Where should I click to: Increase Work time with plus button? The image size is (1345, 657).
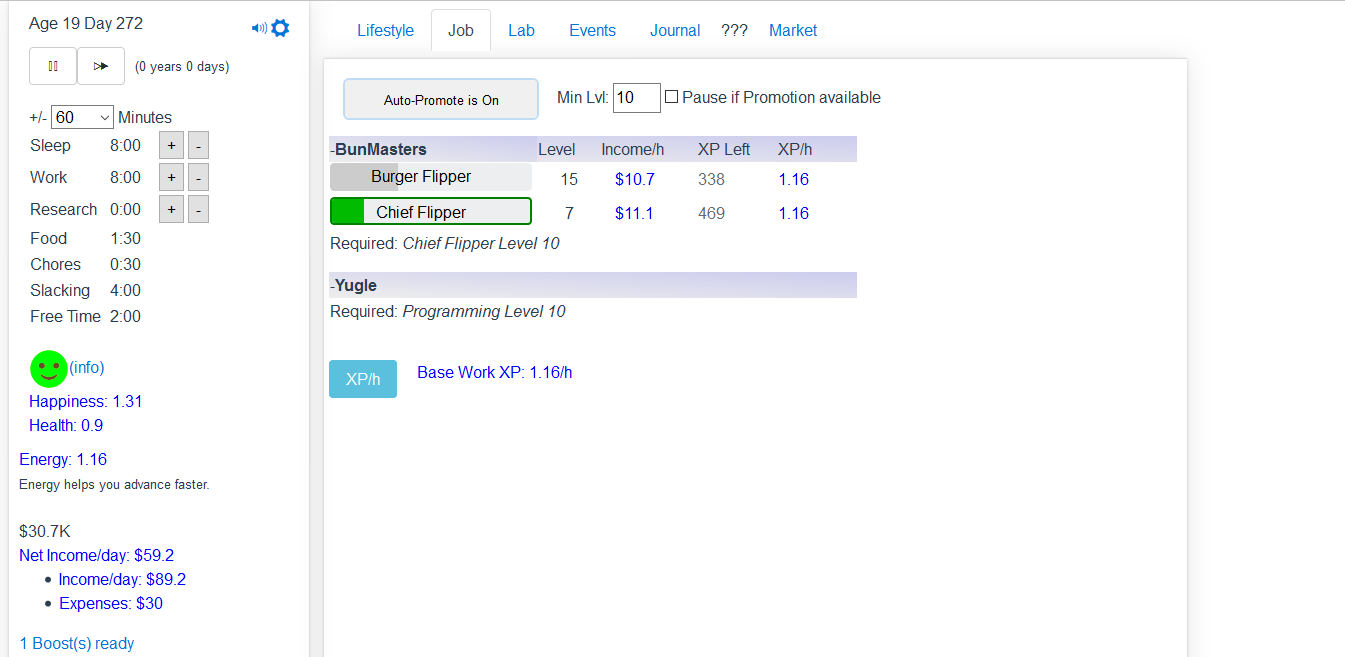coord(171,178)
